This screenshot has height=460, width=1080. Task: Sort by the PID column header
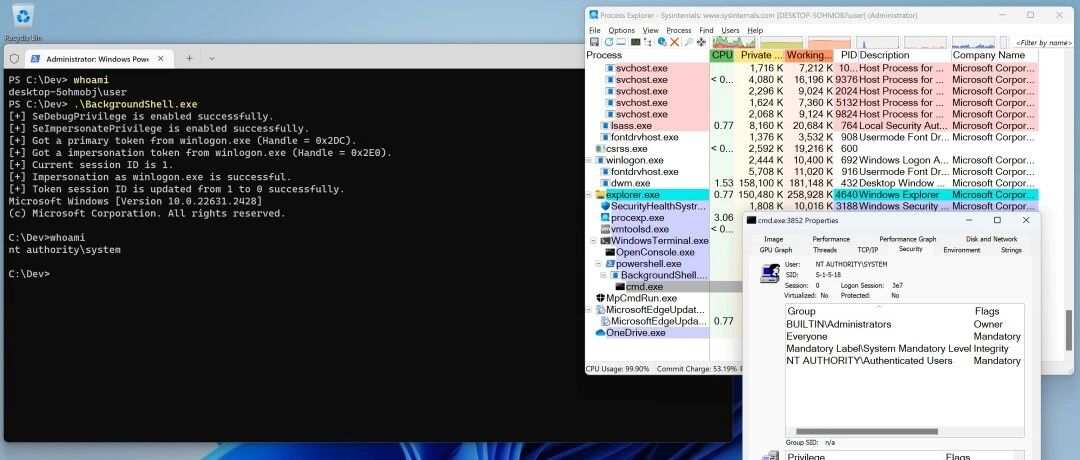848,55
